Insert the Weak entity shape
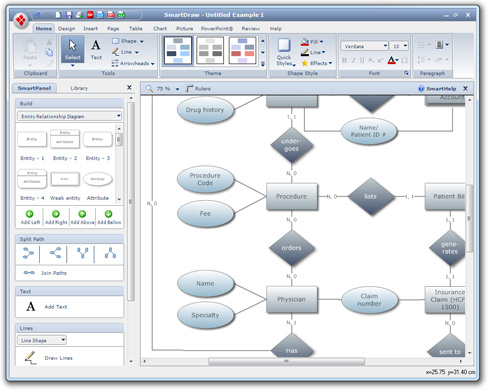Screen dimensions: 490x391 pos(65,179)
